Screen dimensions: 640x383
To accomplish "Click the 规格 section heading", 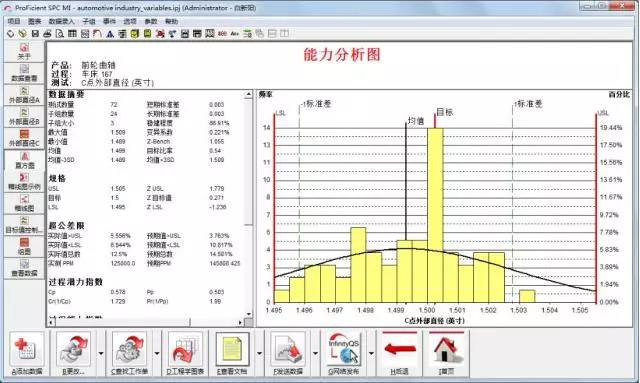I will point(57,178).
